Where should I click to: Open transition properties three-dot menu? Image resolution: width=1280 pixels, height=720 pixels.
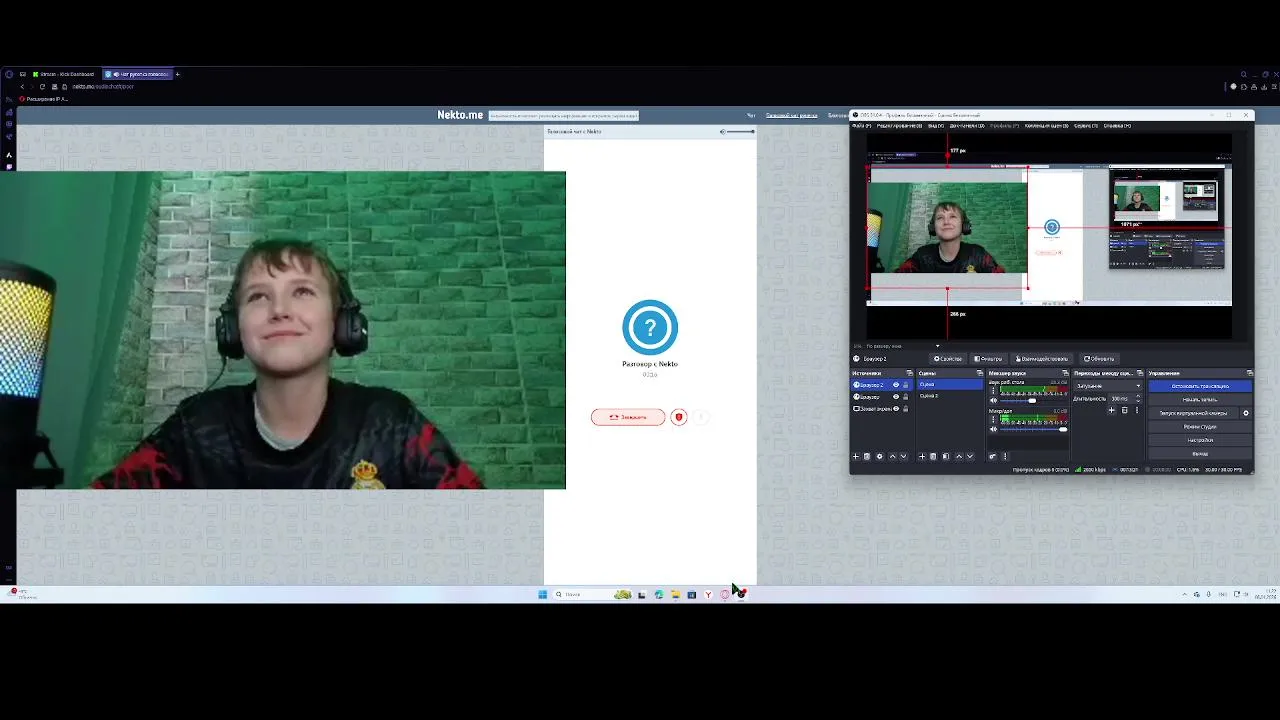click(x=1137, y=410)
